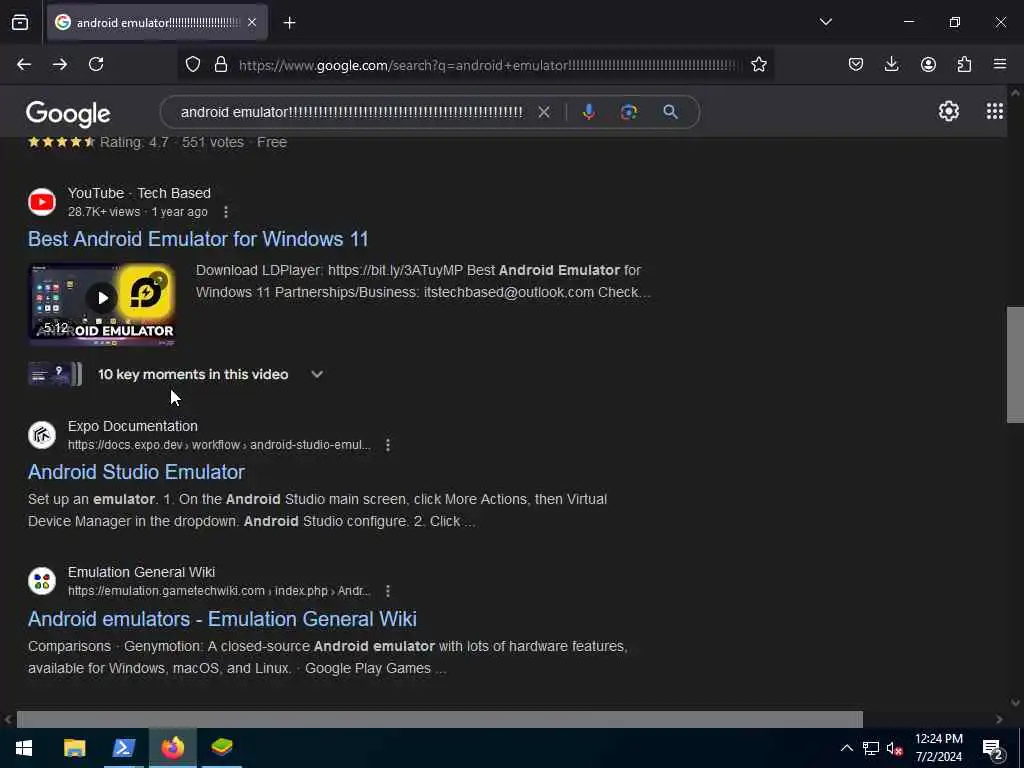The image size is (1024, 768).
Task: Open the list all tabs chevron
Action: 825,22
